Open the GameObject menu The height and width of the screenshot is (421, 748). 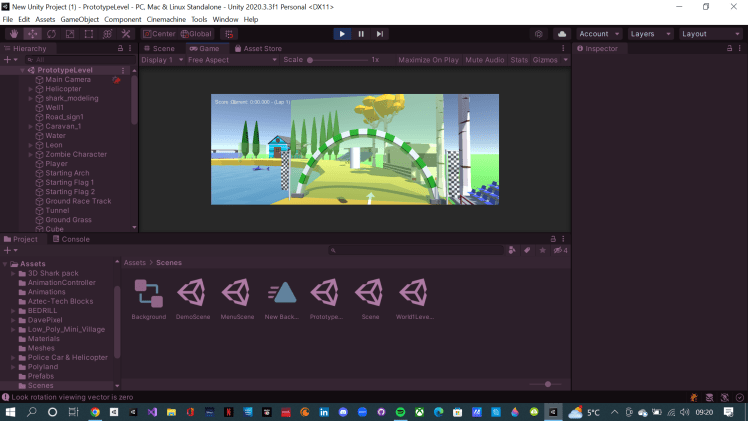pos(80,19)
